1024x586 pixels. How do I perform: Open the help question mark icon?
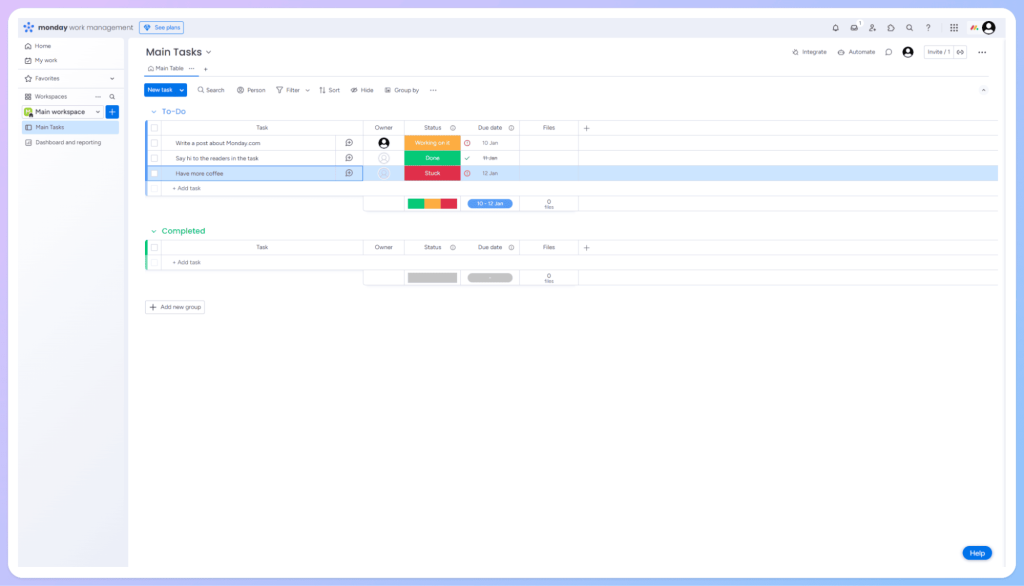[928, 28]
